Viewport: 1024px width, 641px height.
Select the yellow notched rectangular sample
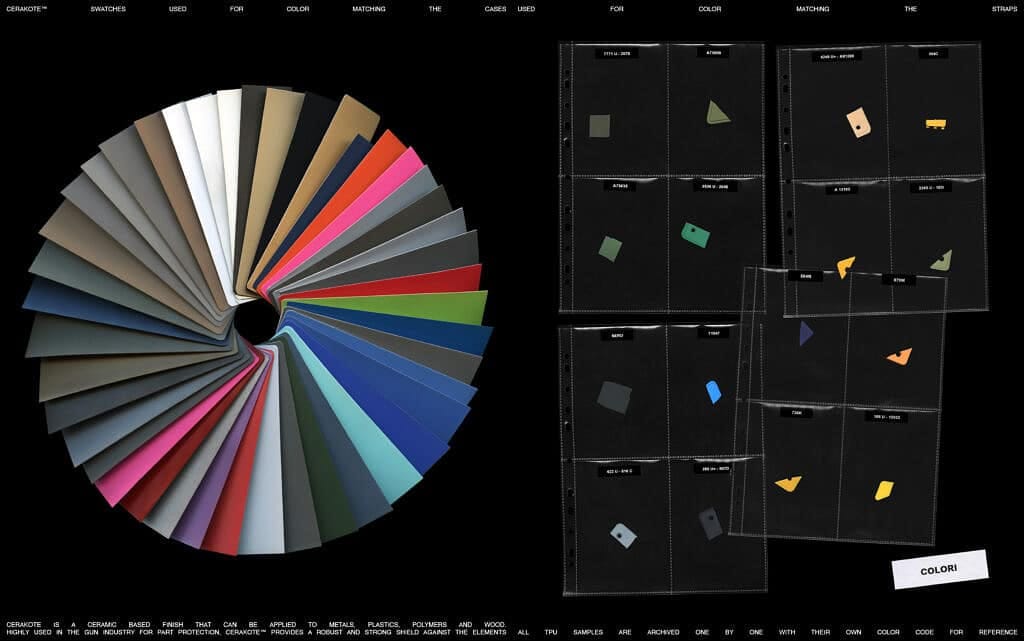(x=936, y=124)
